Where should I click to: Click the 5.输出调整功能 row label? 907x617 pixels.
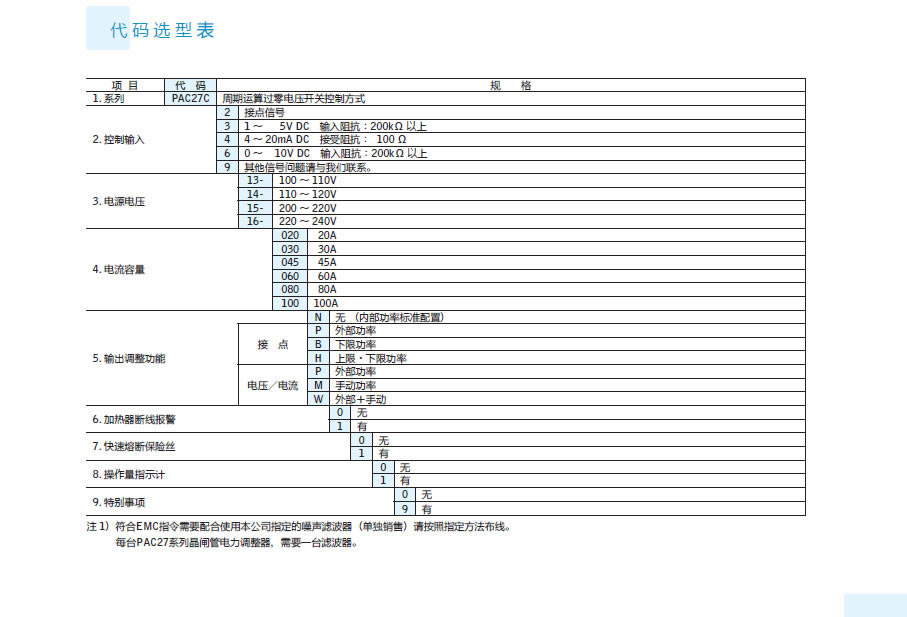[128, 359]
